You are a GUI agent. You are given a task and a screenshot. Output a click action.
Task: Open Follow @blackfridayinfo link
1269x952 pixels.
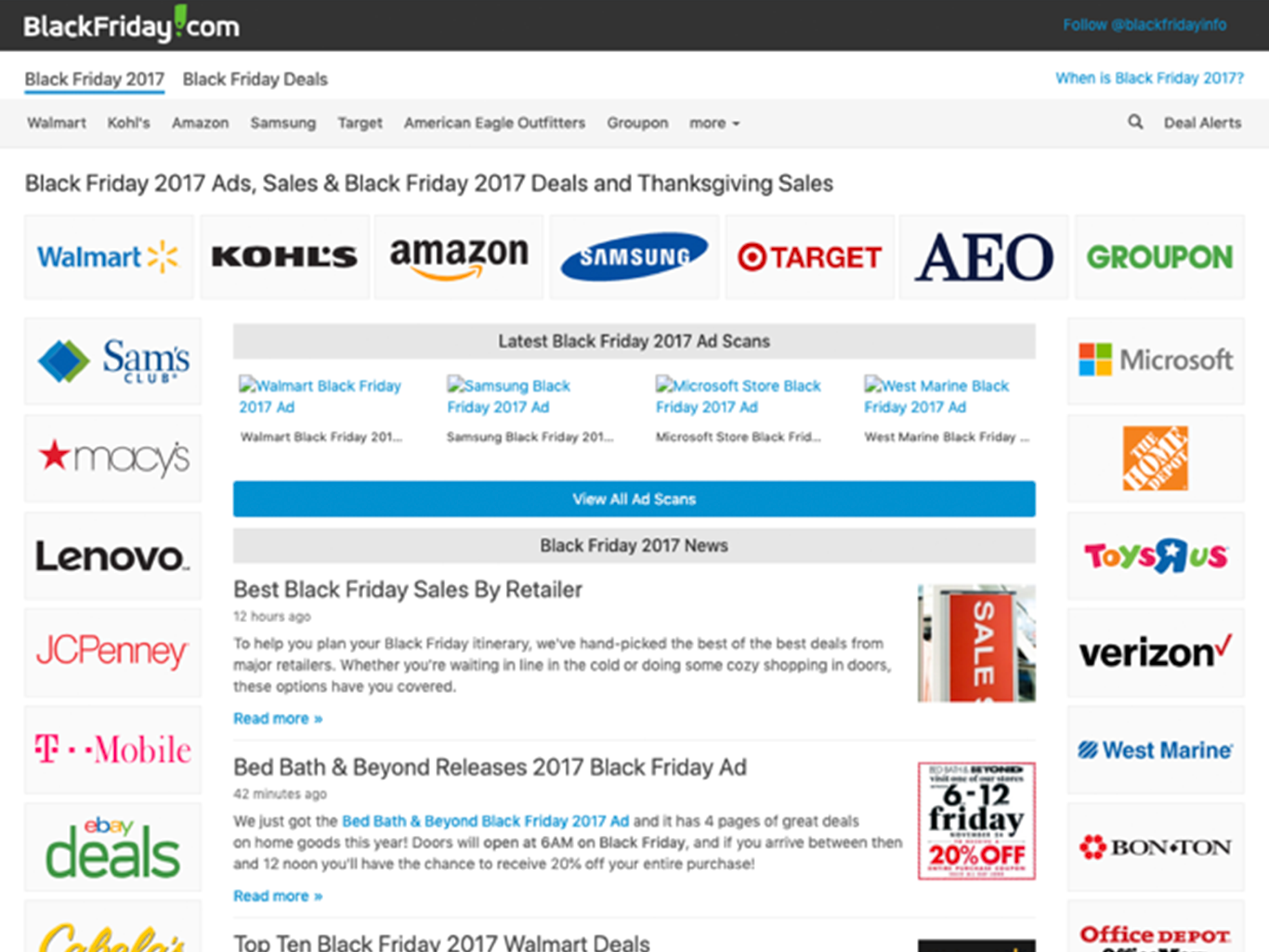[1145, 25]
